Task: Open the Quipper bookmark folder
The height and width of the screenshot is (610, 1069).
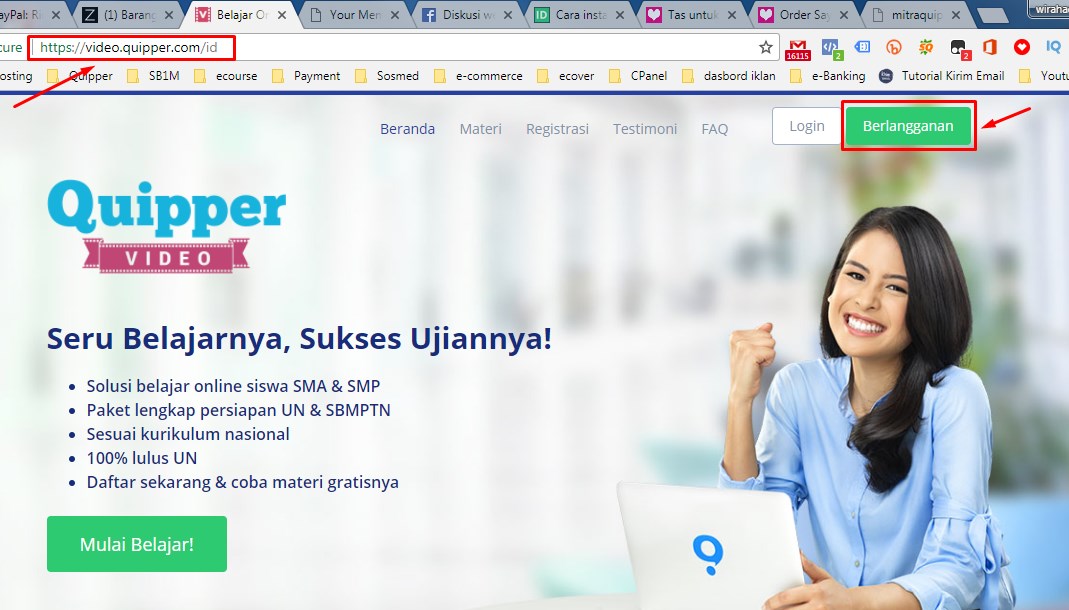Action: [x=80, y=76]
